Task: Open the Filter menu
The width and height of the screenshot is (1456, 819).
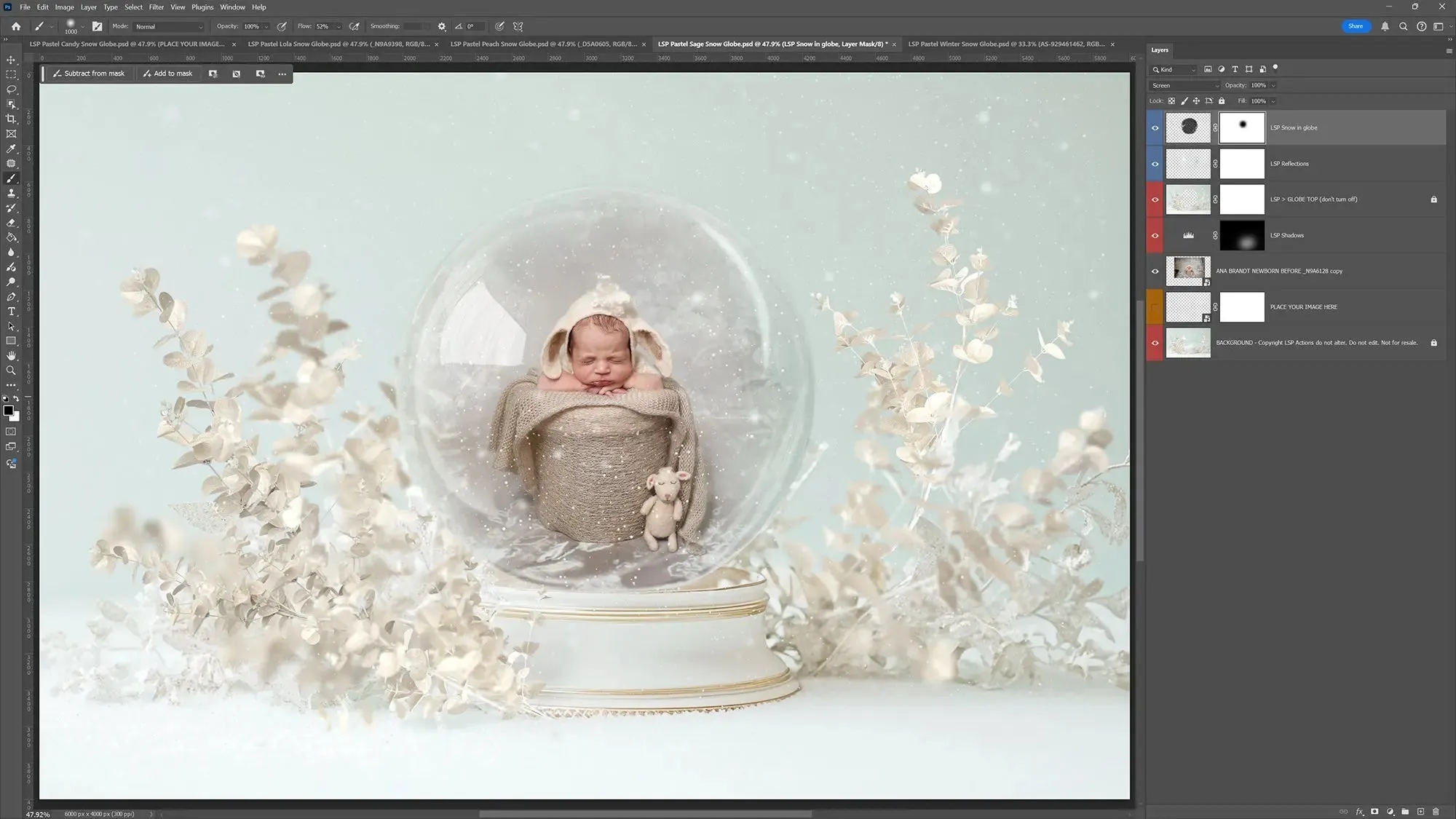Action: 157,7
